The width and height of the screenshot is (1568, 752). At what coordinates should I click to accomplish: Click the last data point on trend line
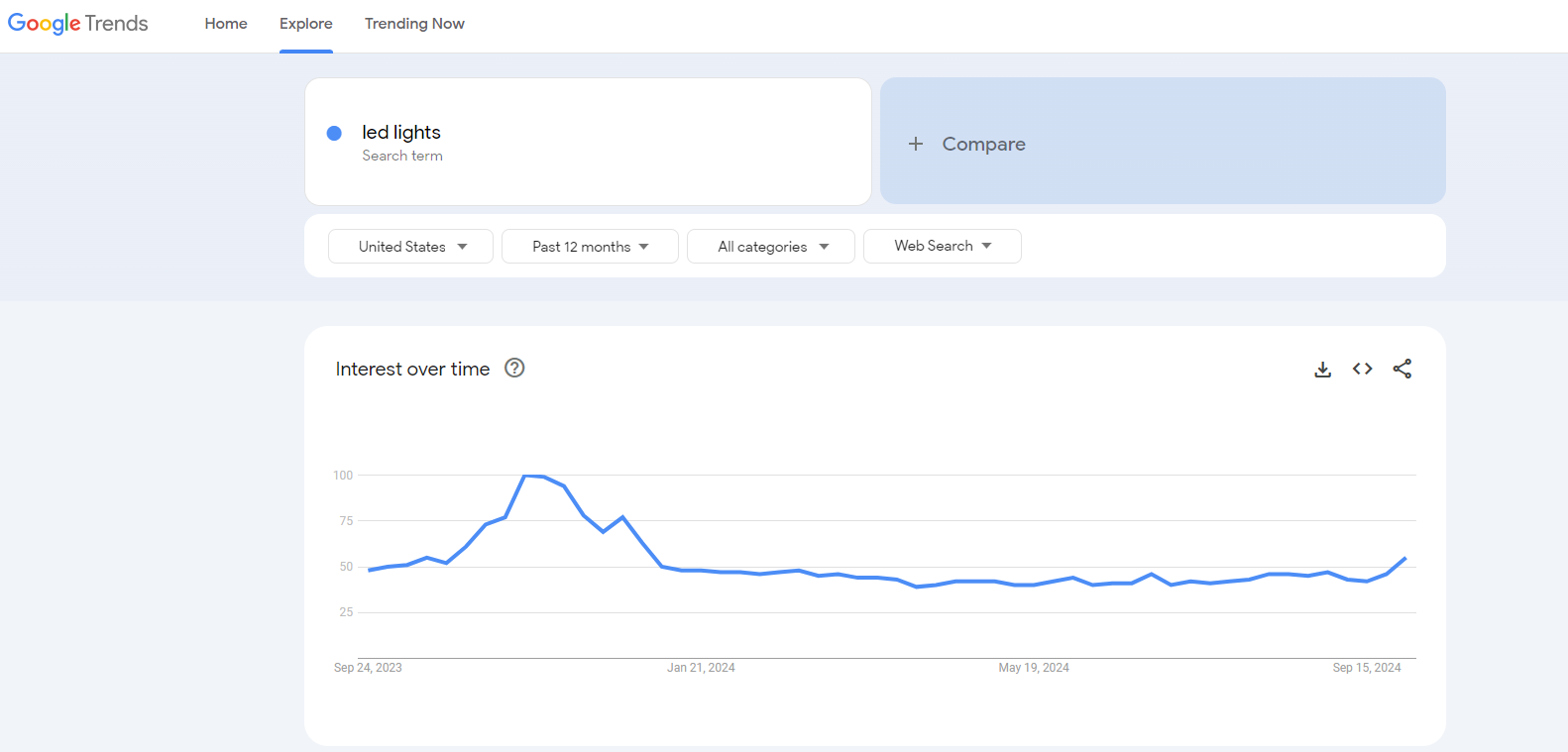coord(1405,558)
